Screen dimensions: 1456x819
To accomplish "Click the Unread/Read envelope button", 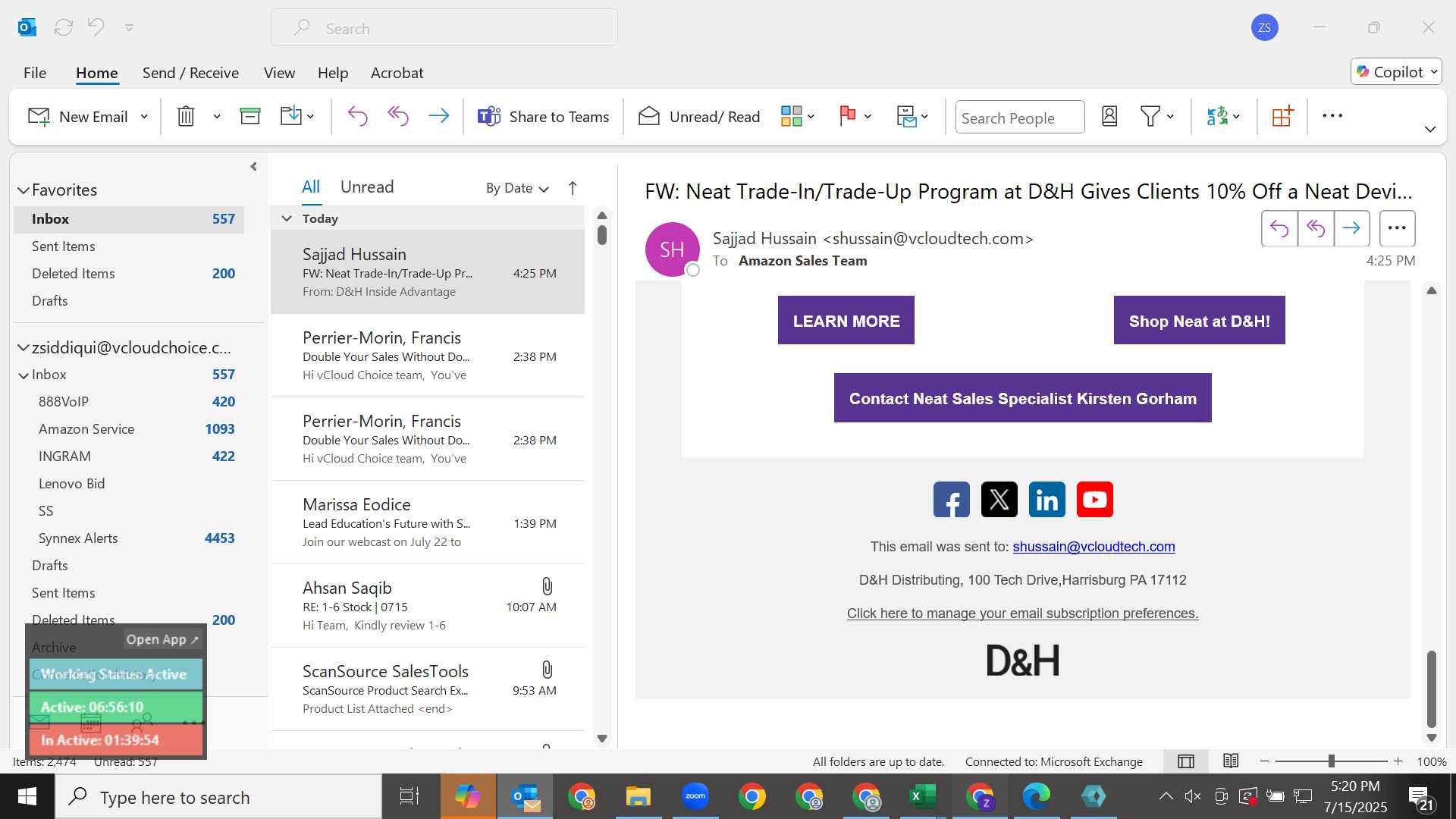I will tap(699, 117).
